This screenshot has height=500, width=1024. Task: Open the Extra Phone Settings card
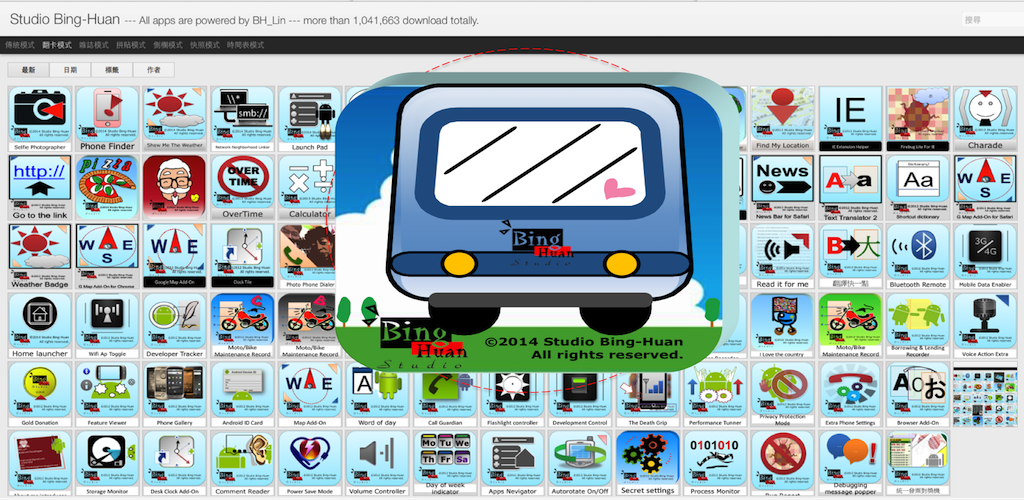[850, 394]
